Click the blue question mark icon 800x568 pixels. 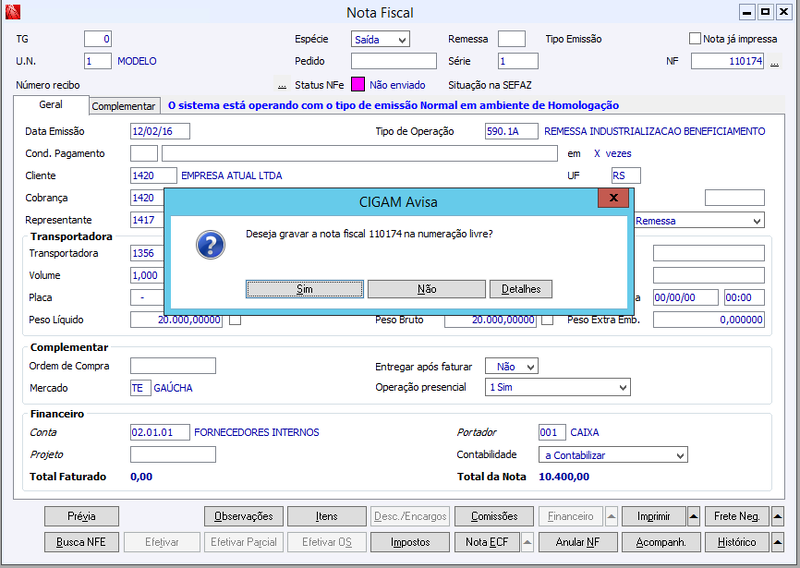210,245
